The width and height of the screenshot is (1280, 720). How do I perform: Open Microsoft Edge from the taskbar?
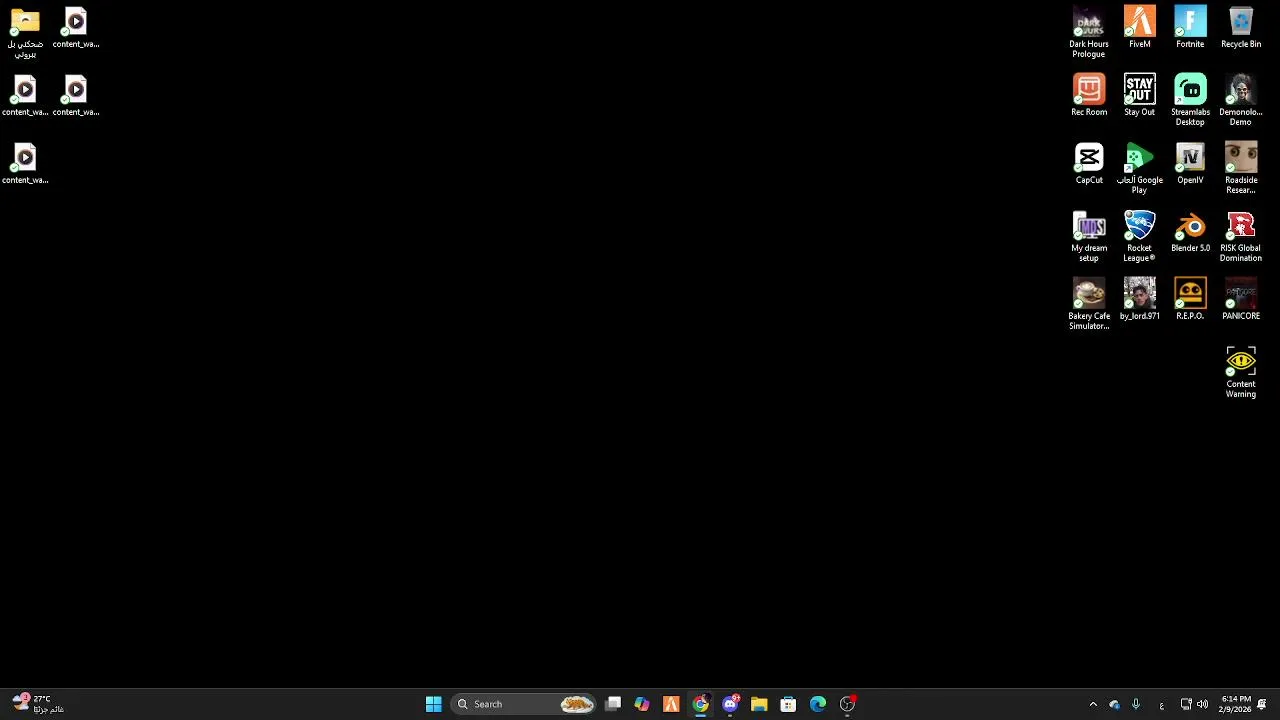coord(818,704)
